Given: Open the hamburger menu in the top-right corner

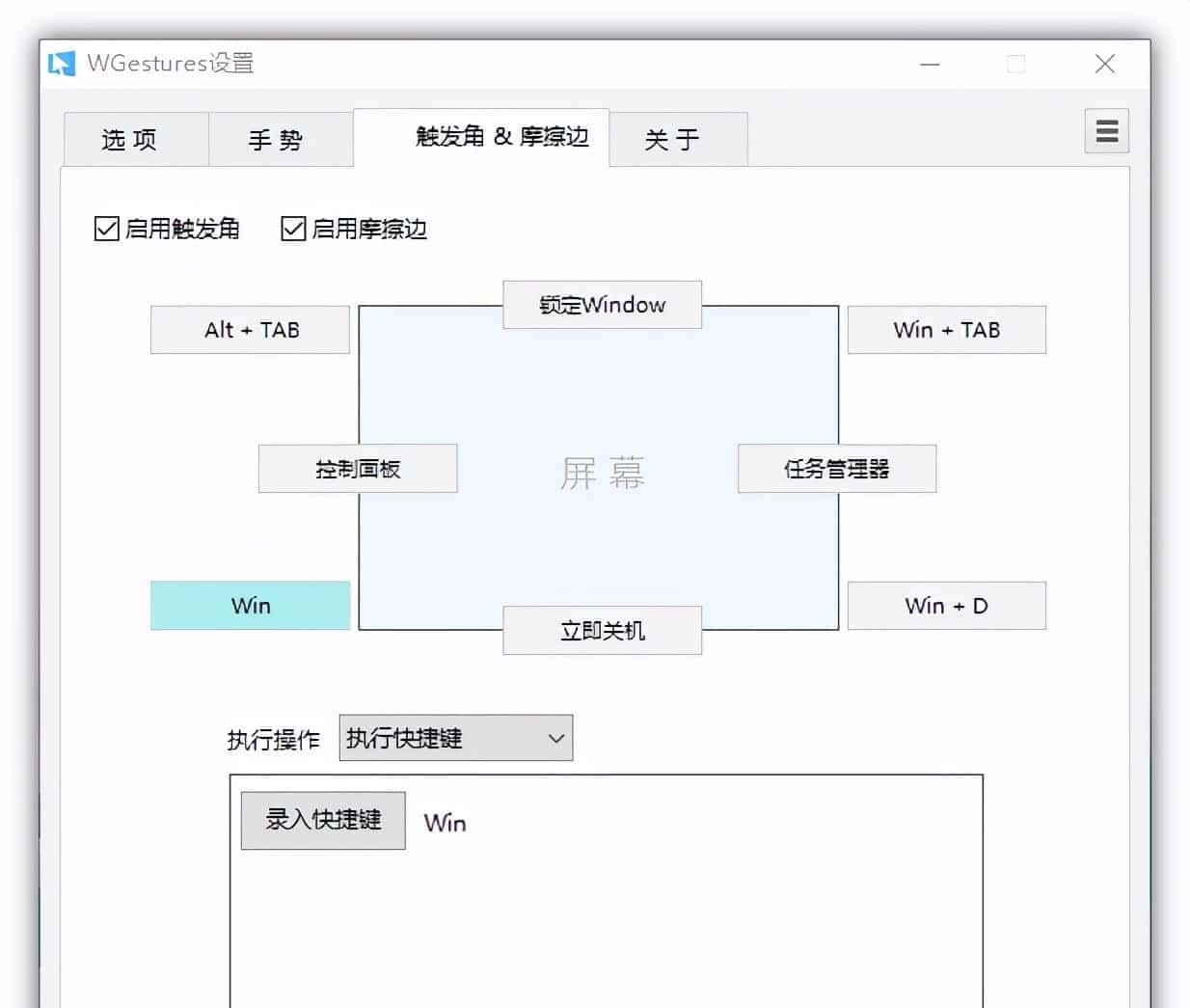Looking at the screenshot, I should pos(1105,131).
